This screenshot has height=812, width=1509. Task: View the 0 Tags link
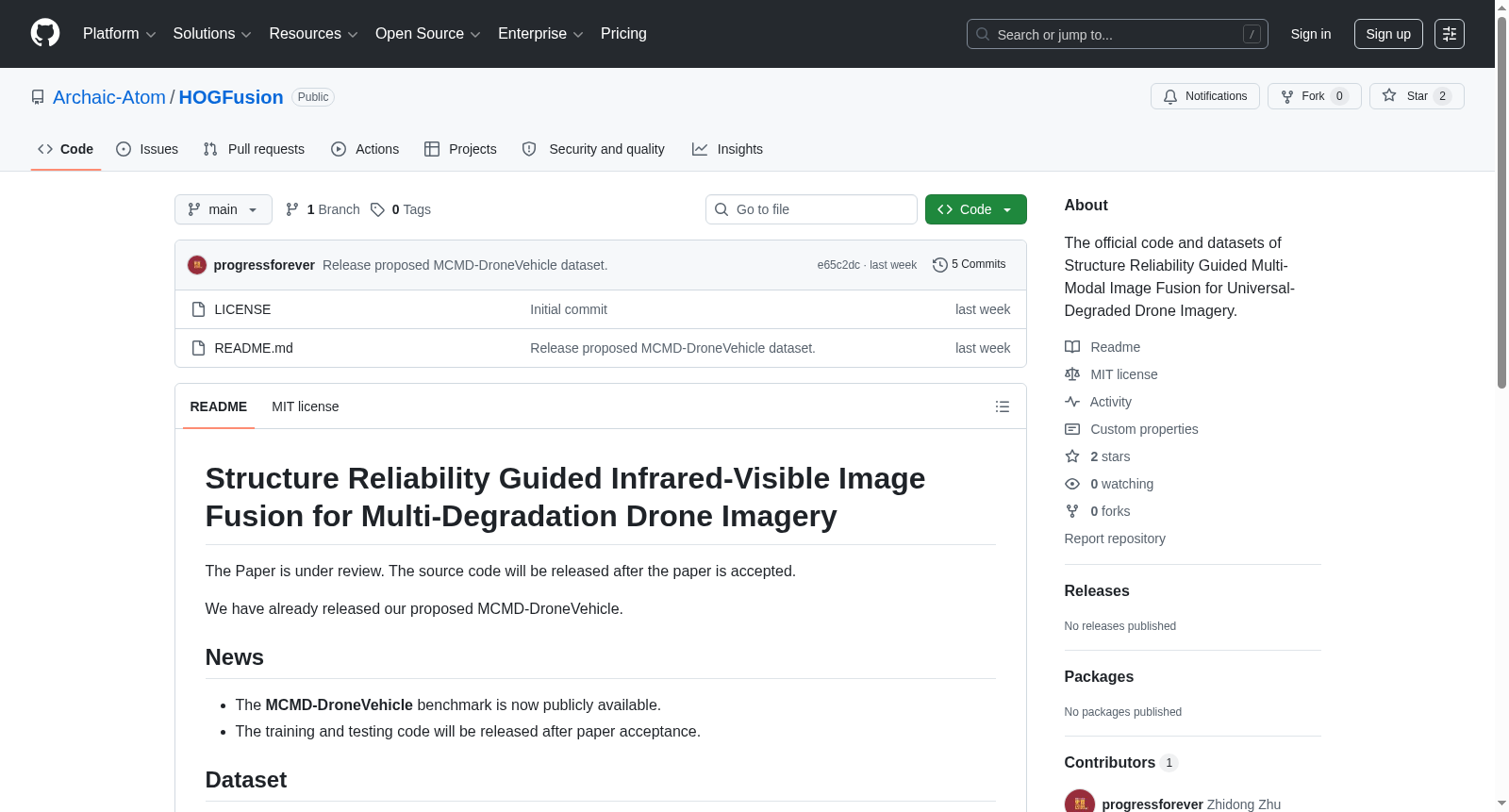[401, 209]
